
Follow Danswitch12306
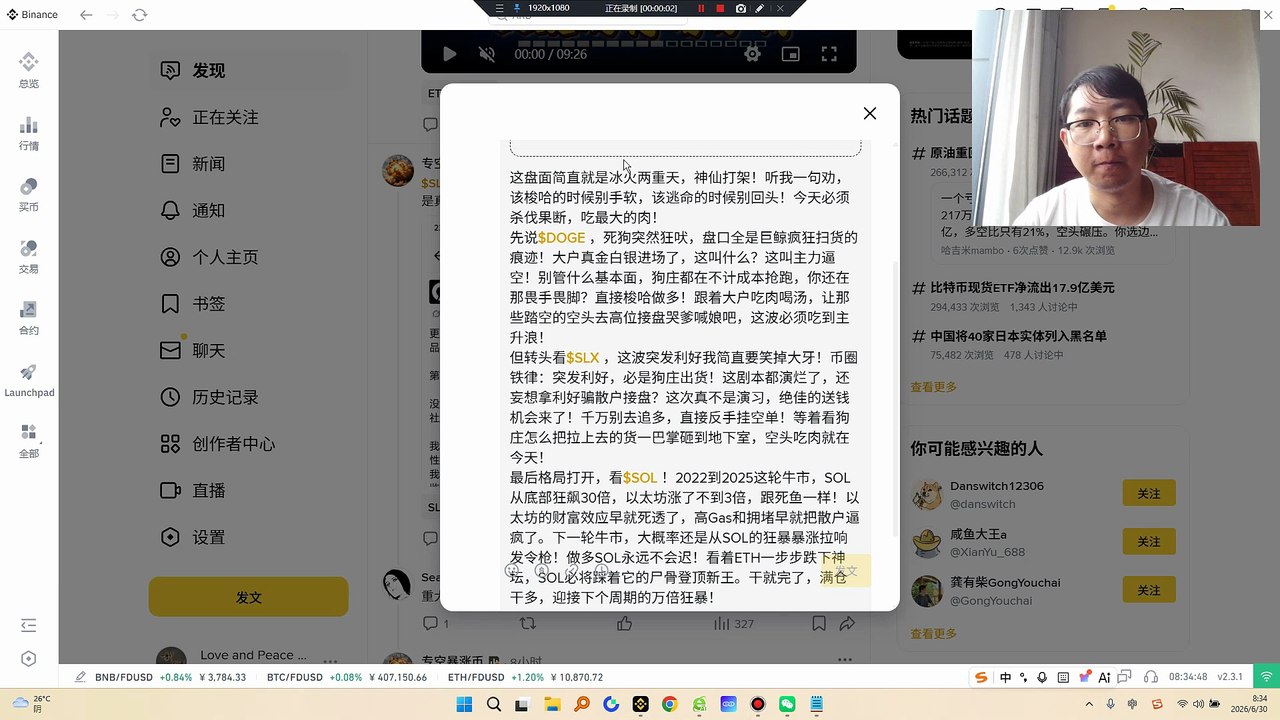point(1149,493)
